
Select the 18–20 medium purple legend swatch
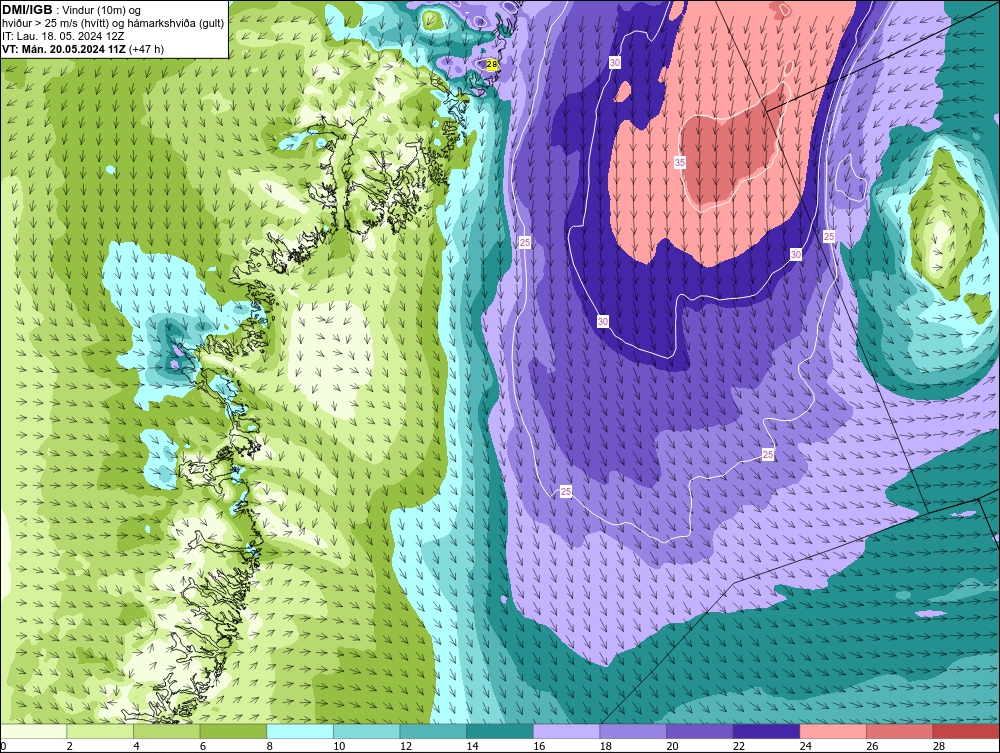pyautogui.click(x=633, y=731)
